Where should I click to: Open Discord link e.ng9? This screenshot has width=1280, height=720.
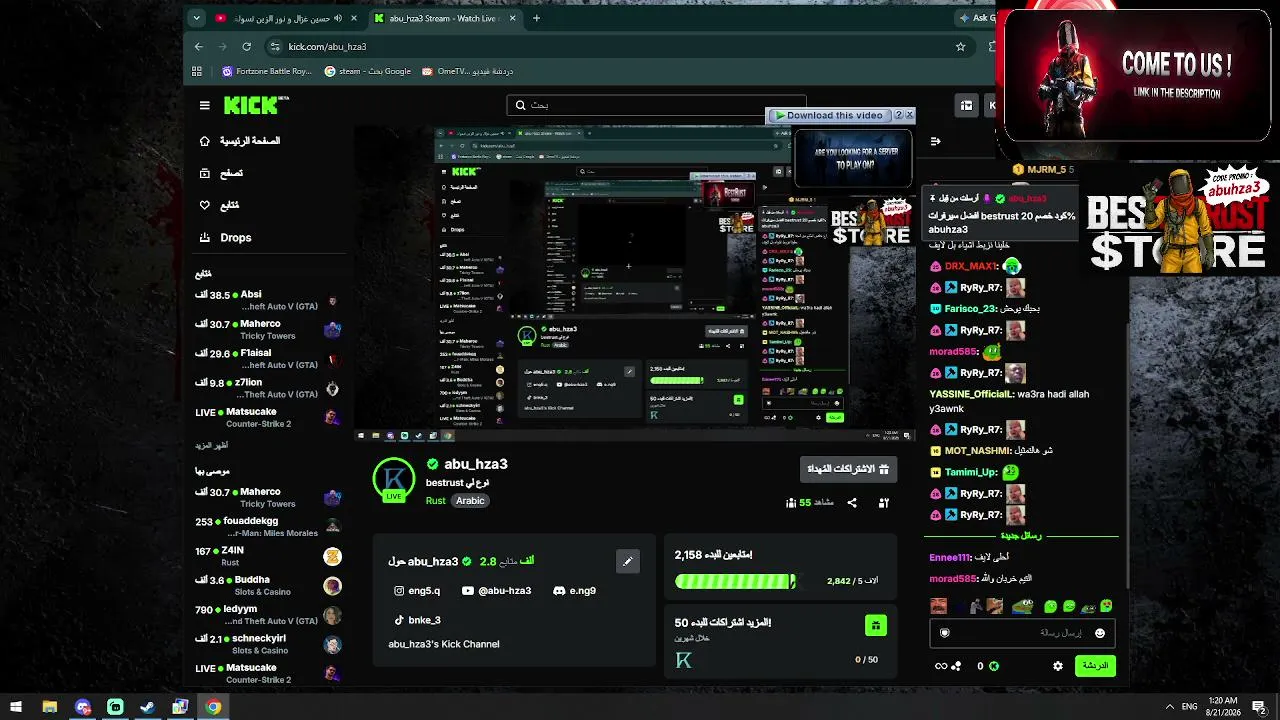(575, 591)
